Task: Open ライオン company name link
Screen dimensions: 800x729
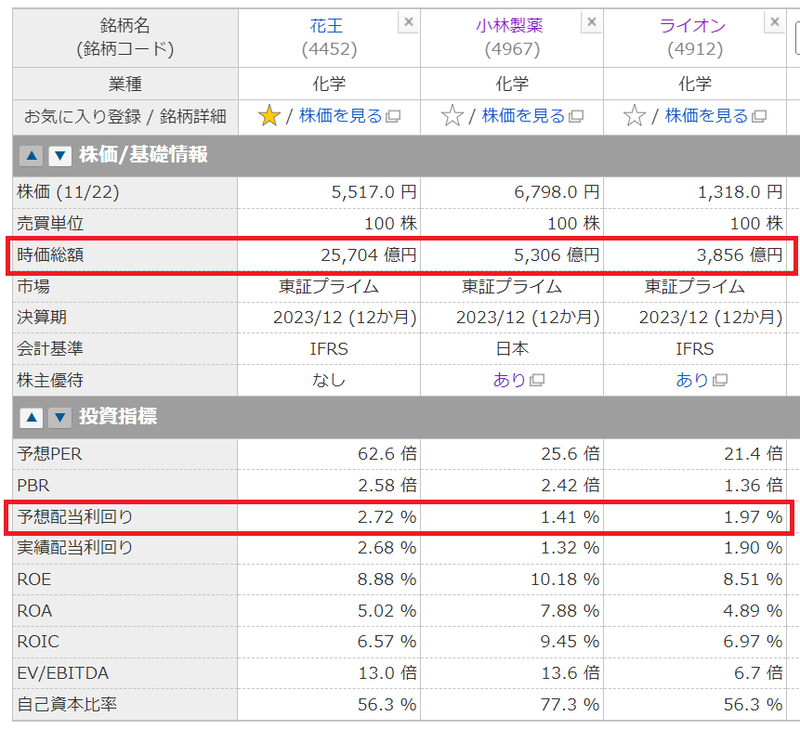Action: point(692,26)
